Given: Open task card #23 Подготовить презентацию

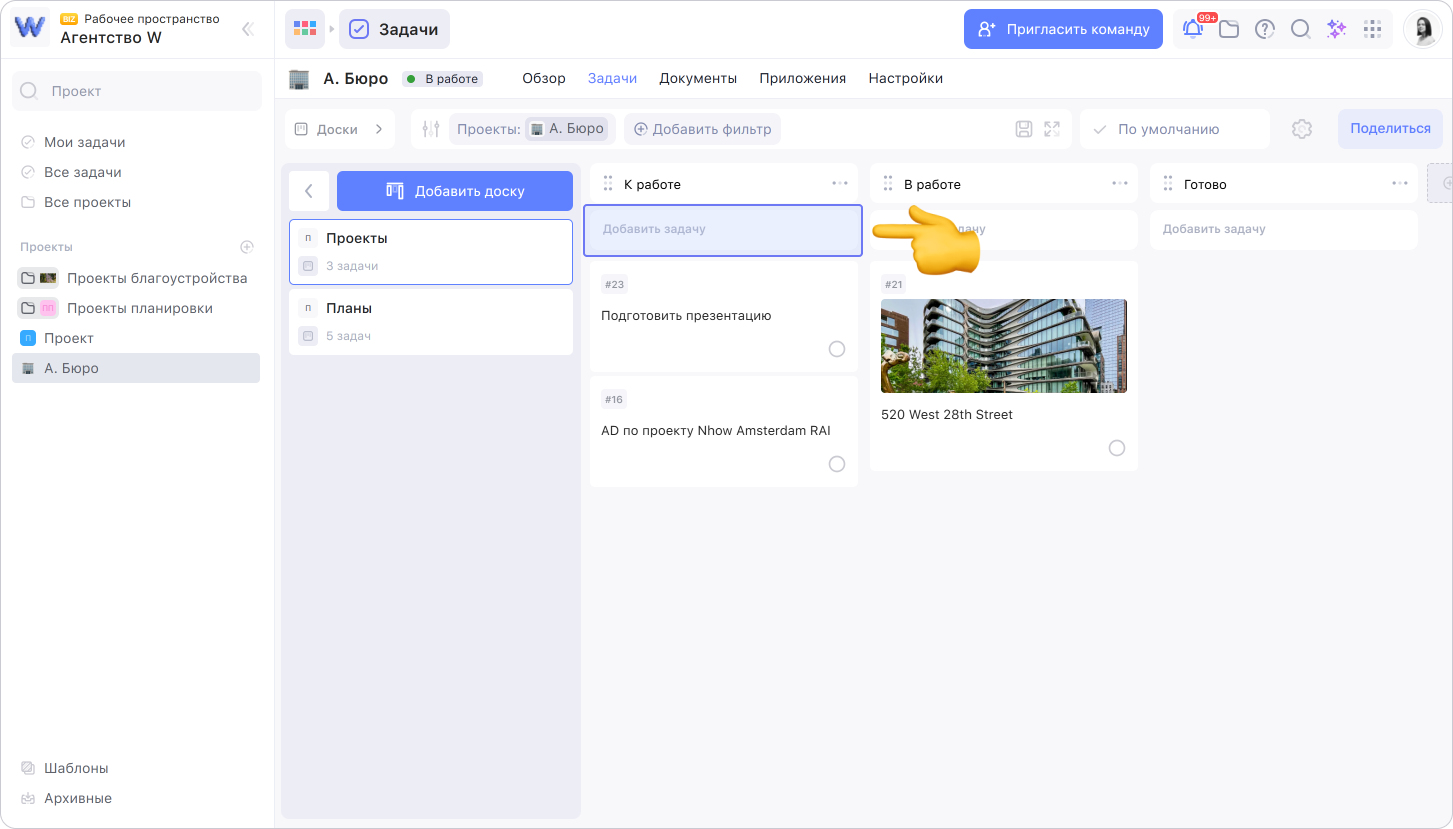Looking at the screenshot, I should coord(724,317).
